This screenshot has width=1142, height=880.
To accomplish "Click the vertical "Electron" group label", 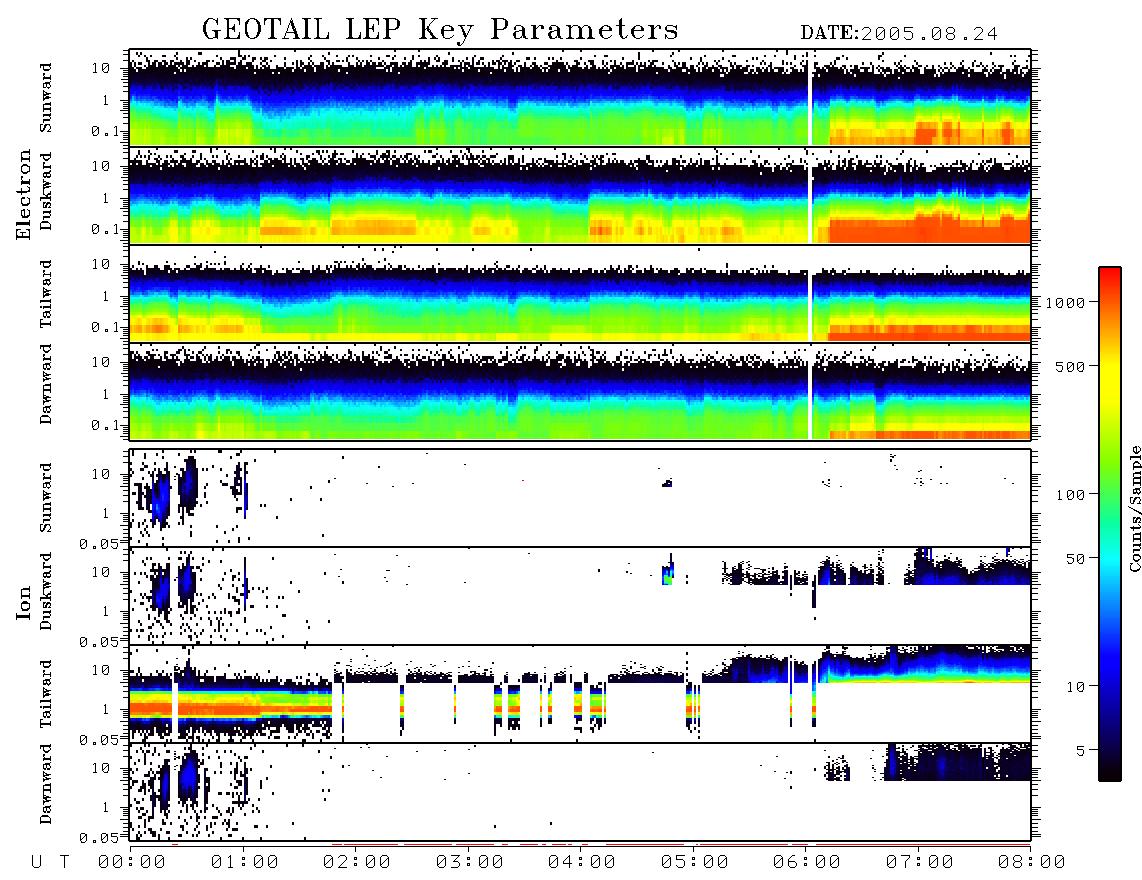I will (24, 194).
